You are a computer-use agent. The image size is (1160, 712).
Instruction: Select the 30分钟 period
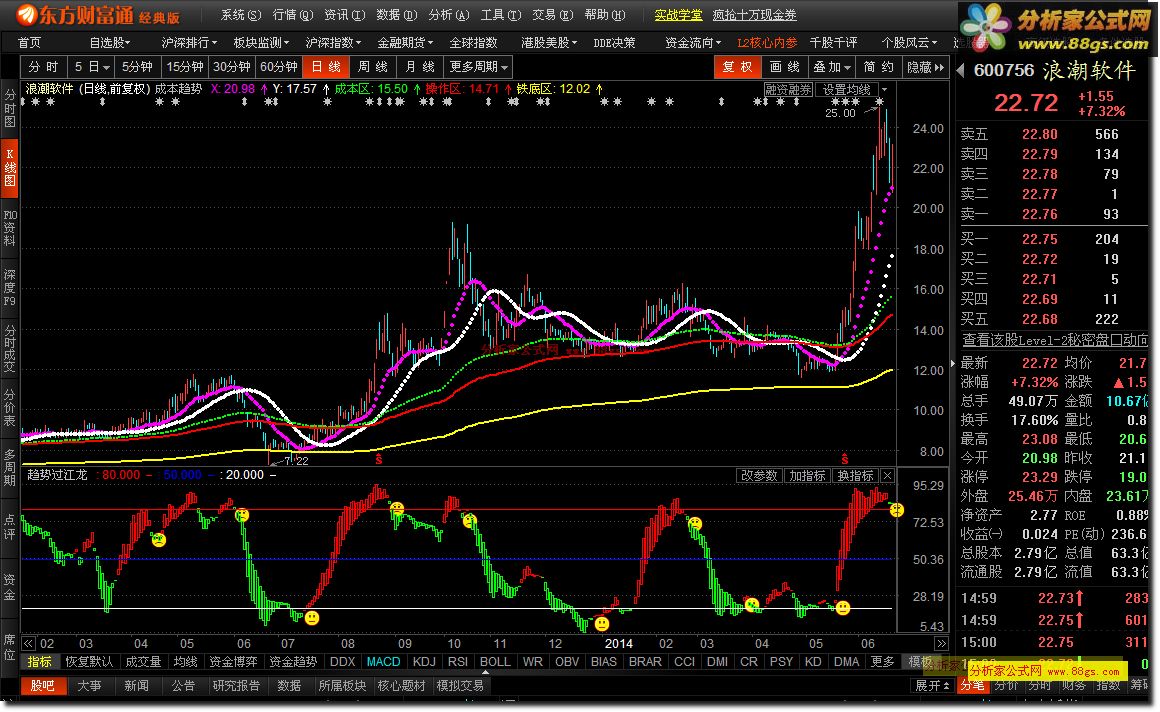pos(232,67)
